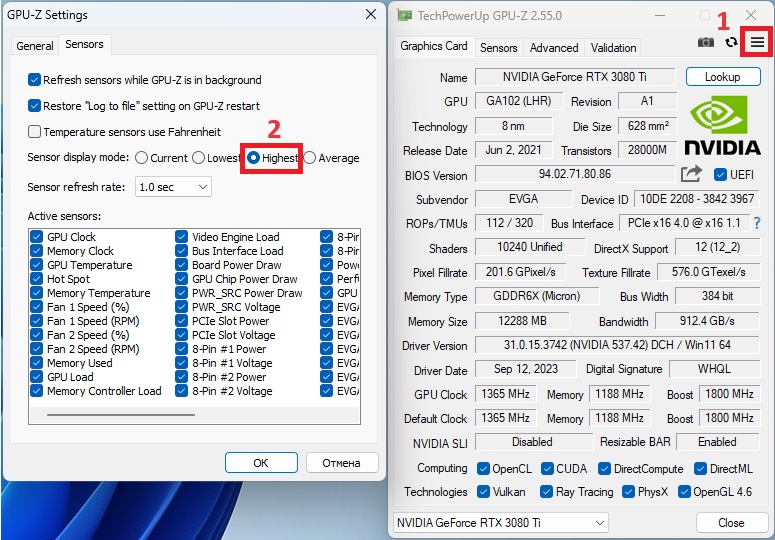The image size is (775, 540).
Task: Uncheck the Memory Used sensor
Action: [x=36, y=363]
